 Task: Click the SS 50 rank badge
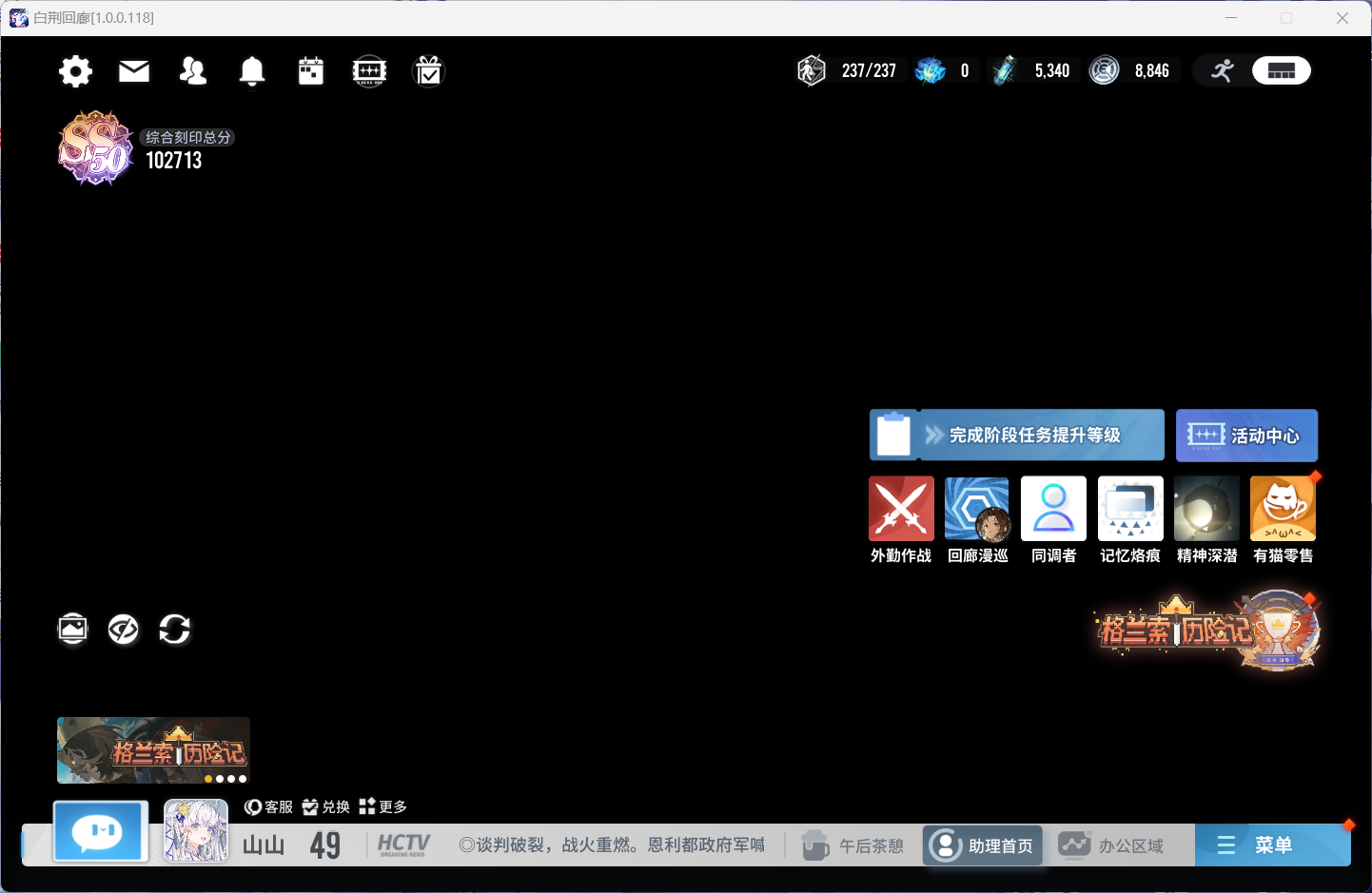[x=95, y=147]
